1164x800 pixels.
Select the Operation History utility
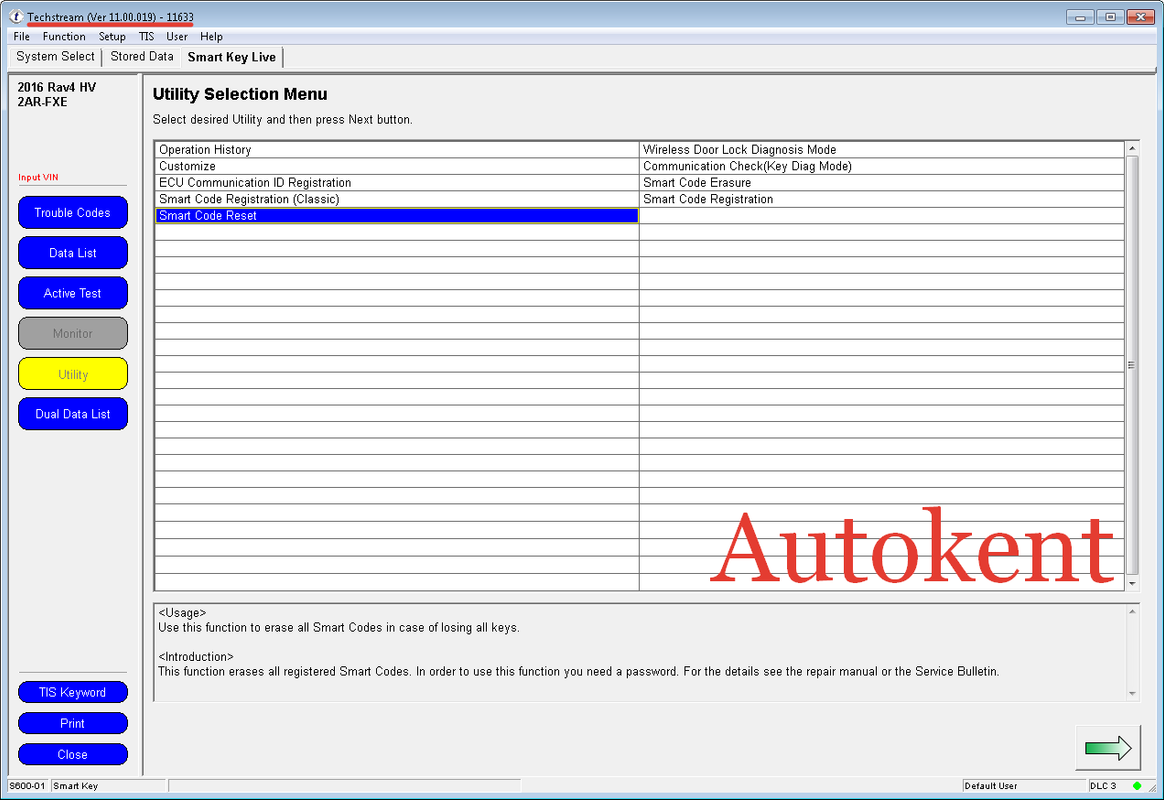pos(397,149)
